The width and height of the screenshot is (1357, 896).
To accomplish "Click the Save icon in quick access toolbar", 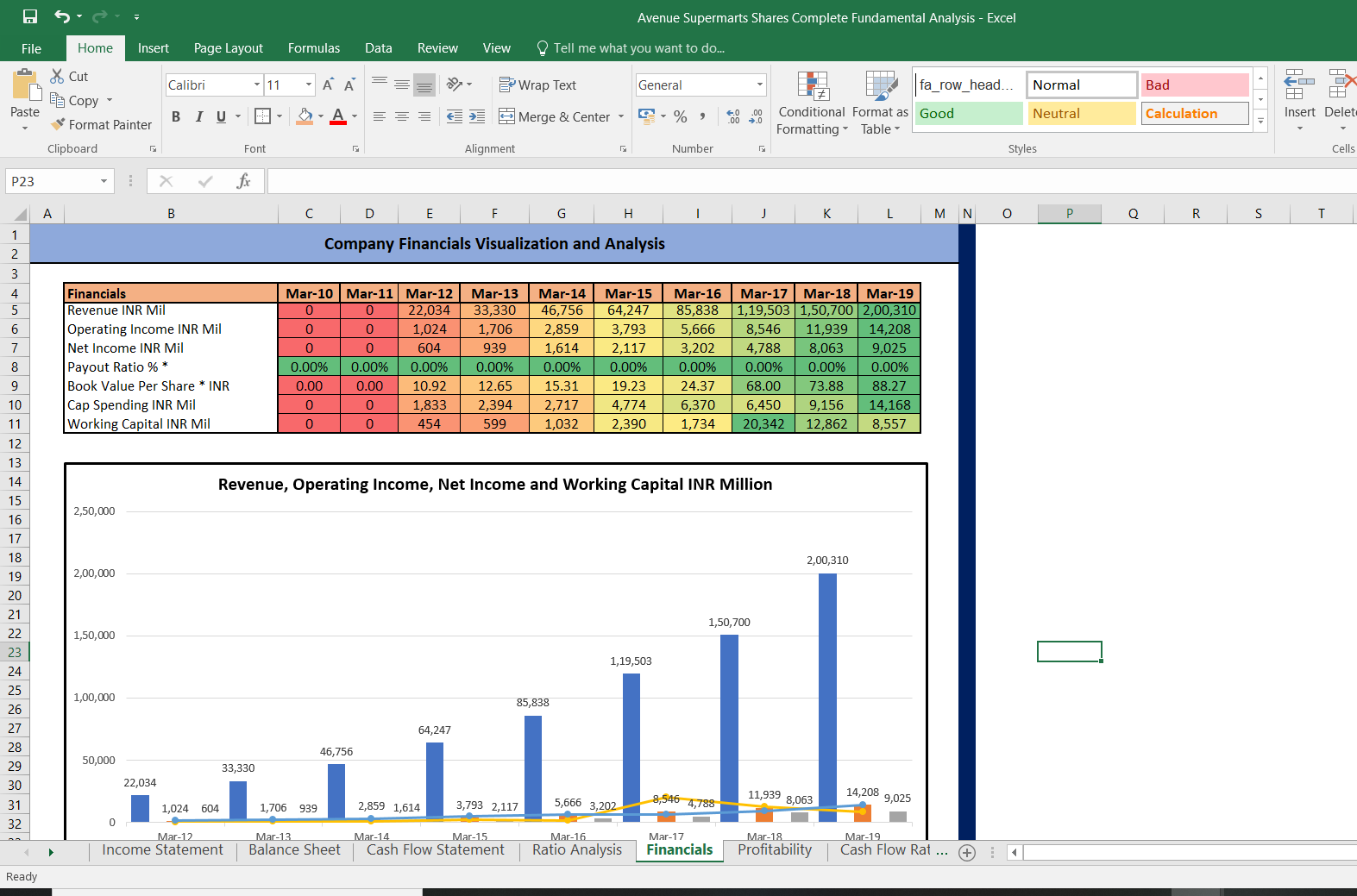I will (30, 16).
